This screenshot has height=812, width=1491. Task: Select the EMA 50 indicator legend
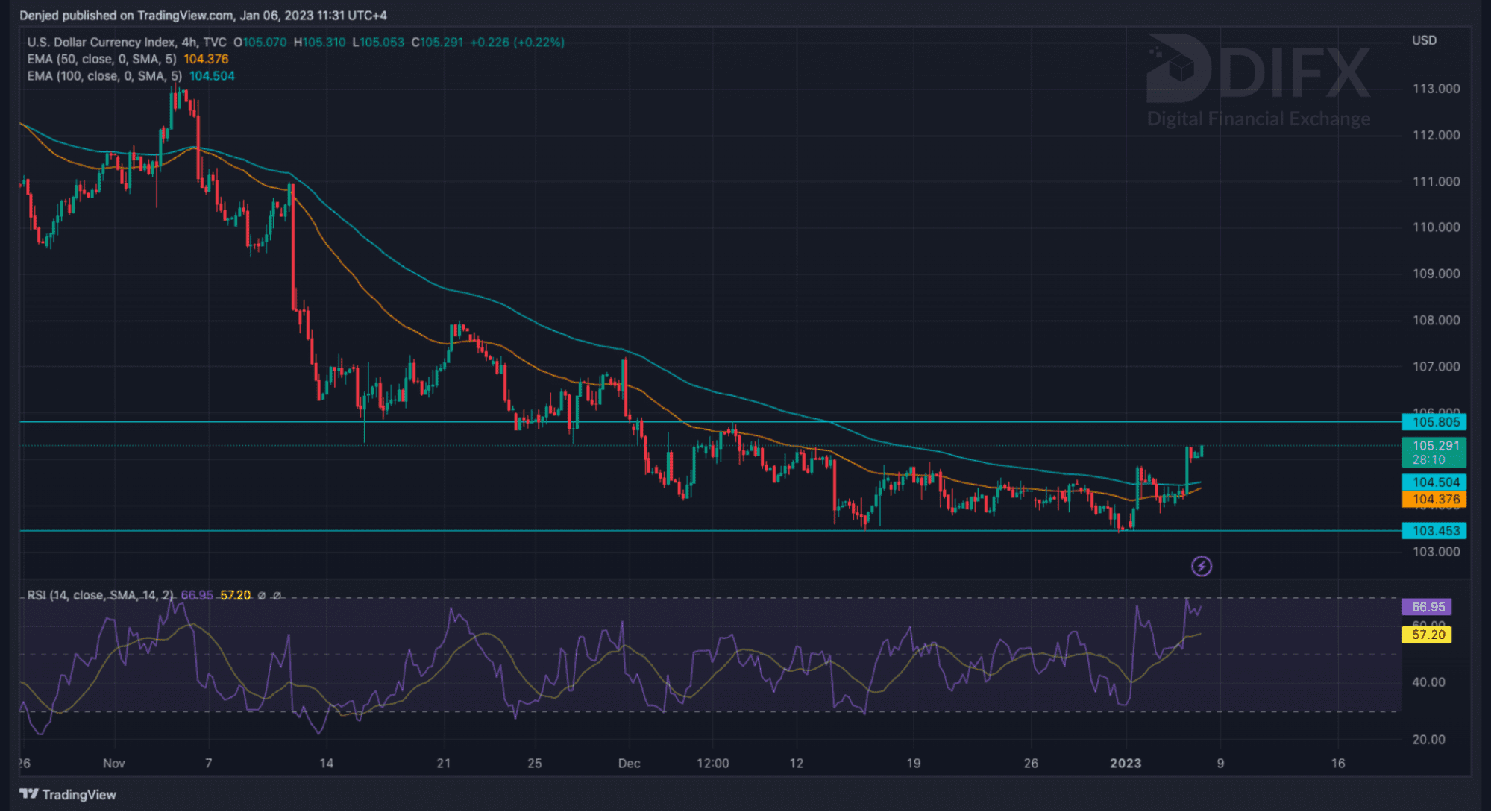(x=102, y=59)
